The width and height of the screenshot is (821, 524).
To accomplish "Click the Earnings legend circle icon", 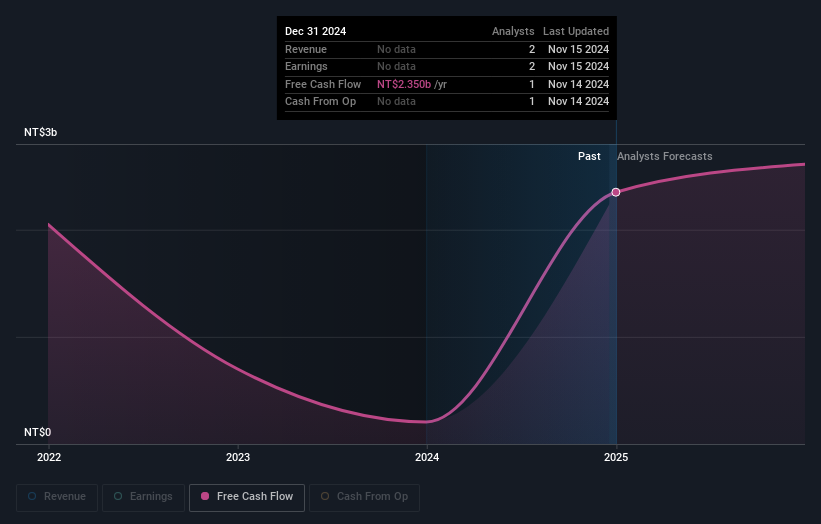I will tap(118, 496).
